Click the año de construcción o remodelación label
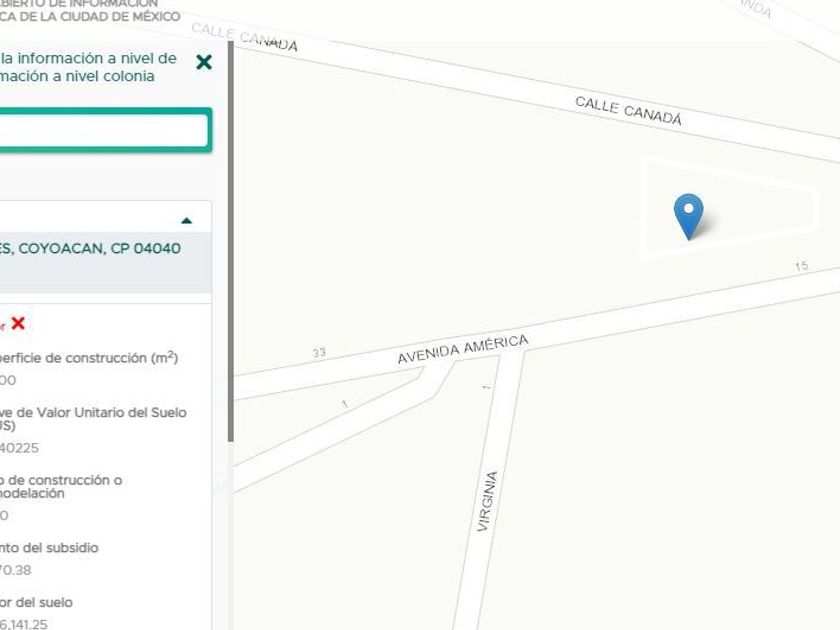Image resolution: width=840 pixels, height=630 pixels. click(61, 486)
